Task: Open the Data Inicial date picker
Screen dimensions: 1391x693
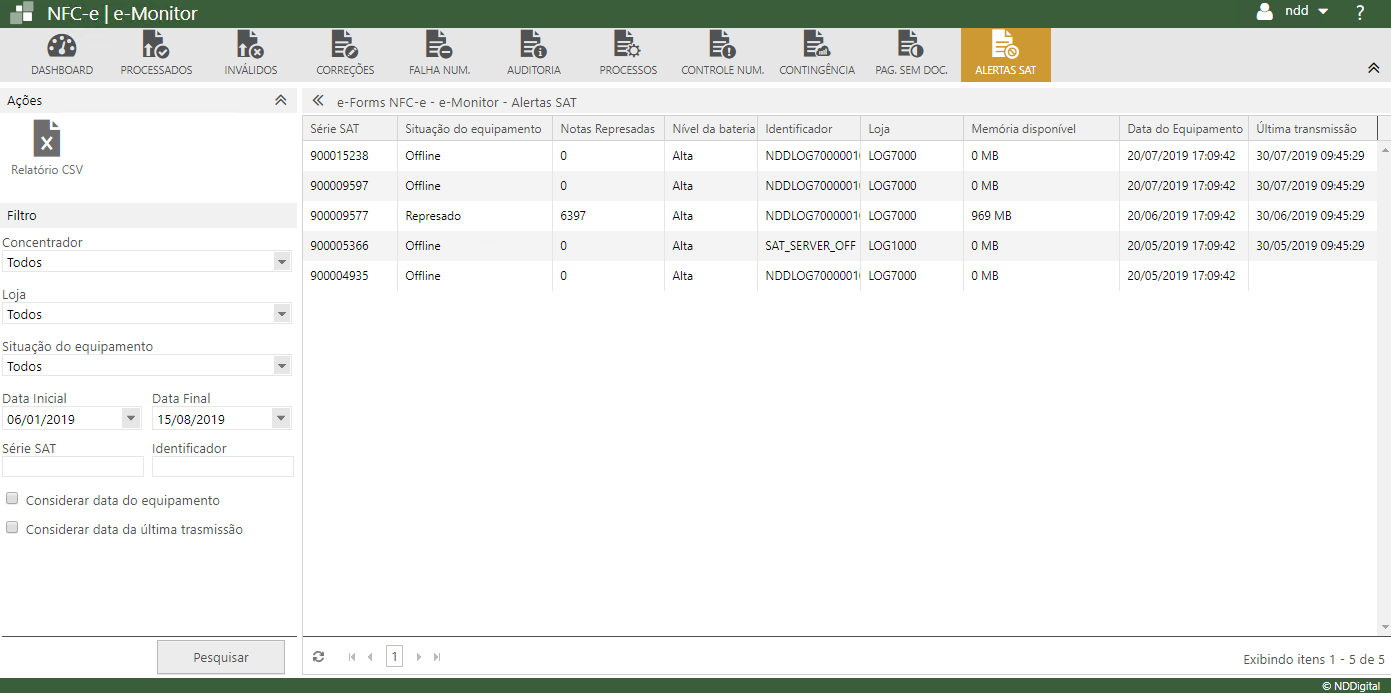Action: coord(130,419)
